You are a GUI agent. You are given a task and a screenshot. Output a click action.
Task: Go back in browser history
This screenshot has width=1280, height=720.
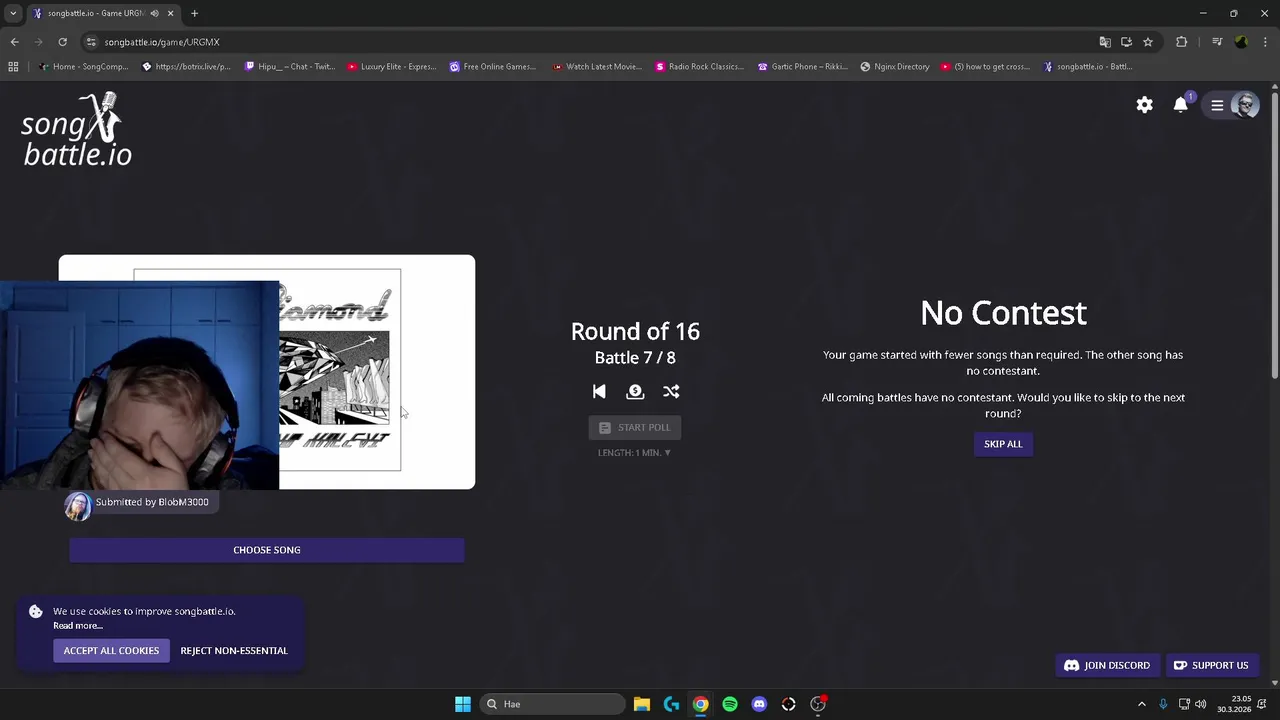click(14, 42)
